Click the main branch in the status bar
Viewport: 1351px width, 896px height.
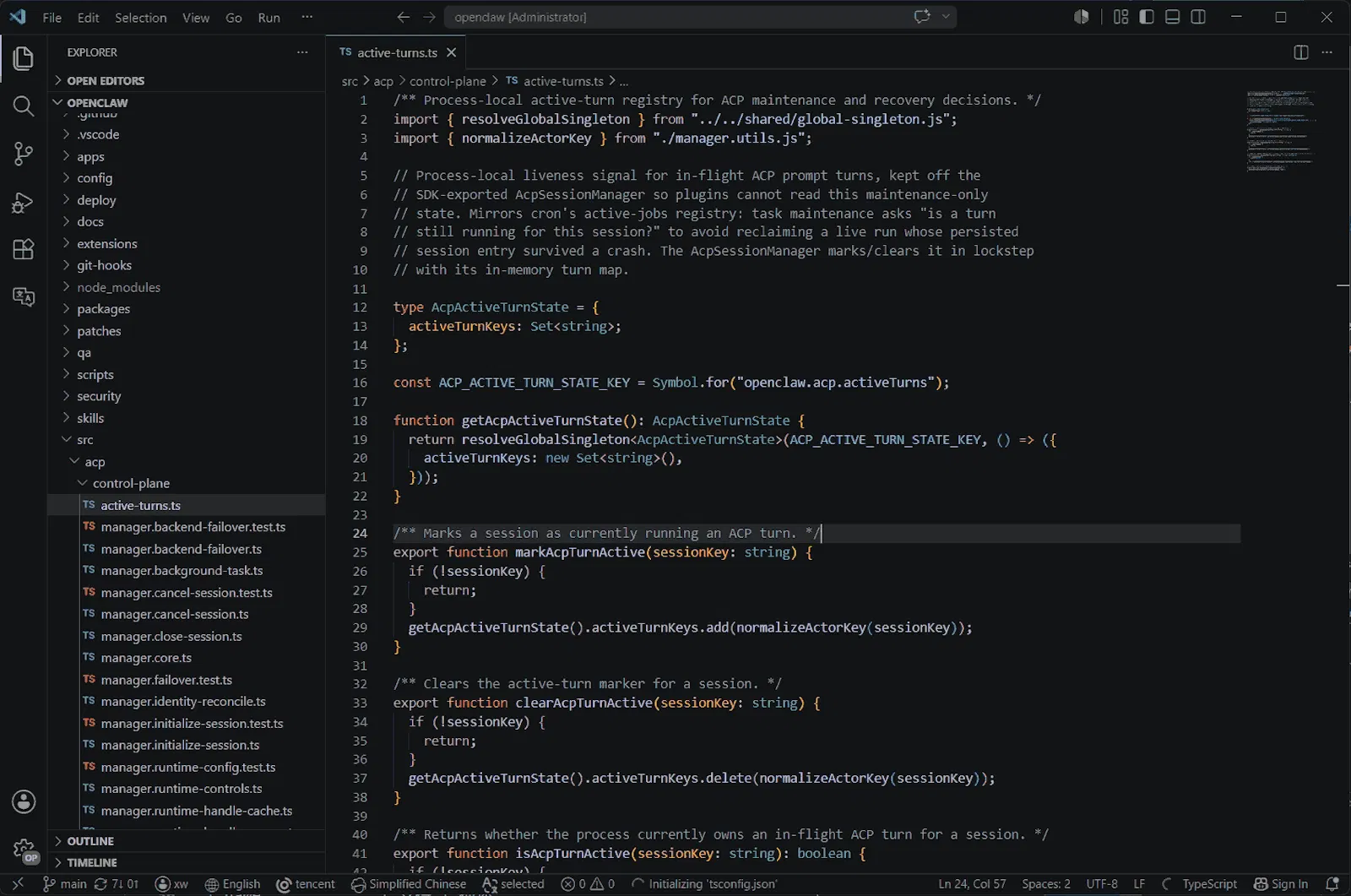[x=65, y=884]
